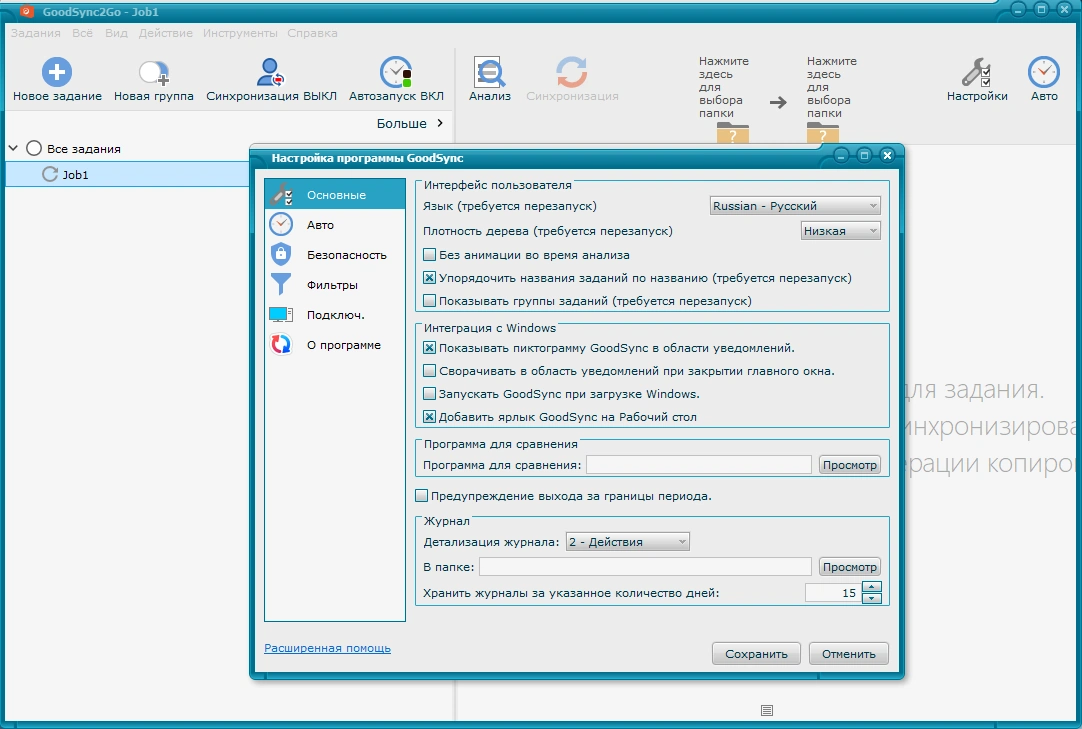1082x729 pixels.
Task: Click Сохранить button
Action: click(756, 654)
